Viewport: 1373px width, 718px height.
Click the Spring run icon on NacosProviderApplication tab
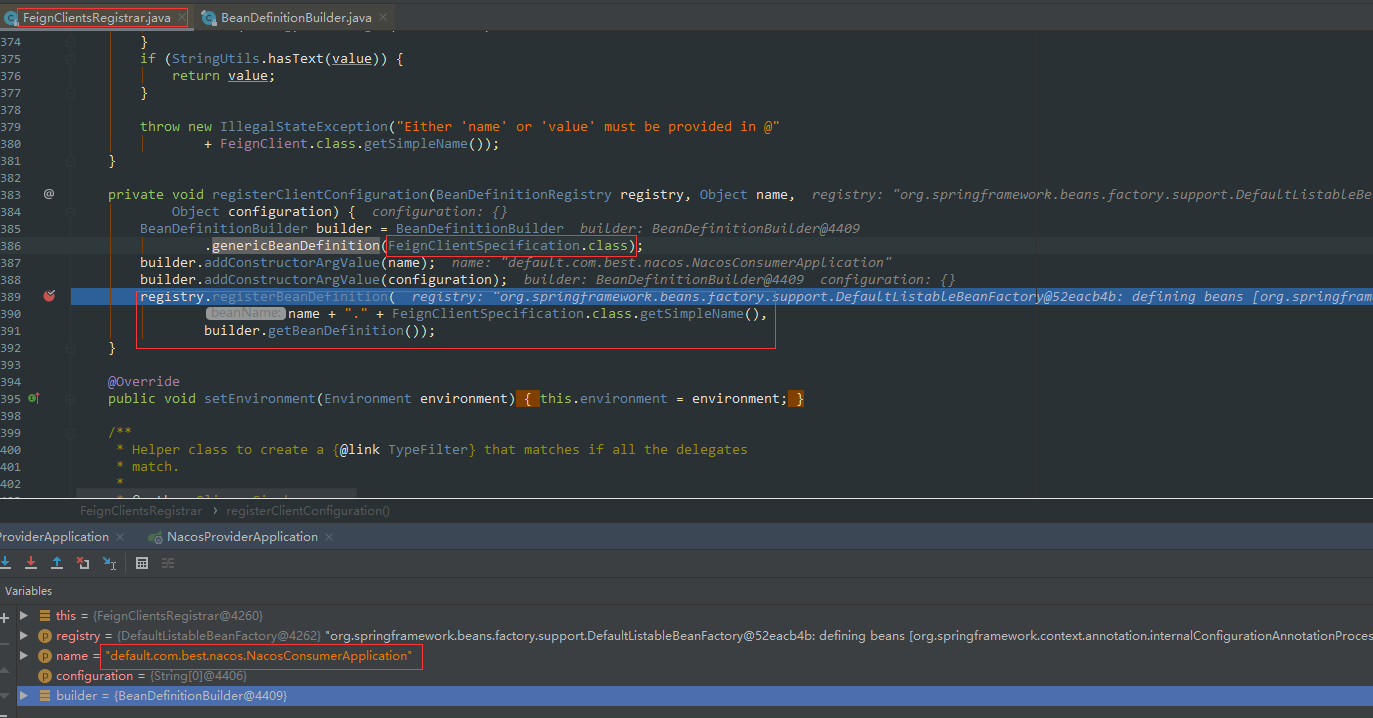155,537
